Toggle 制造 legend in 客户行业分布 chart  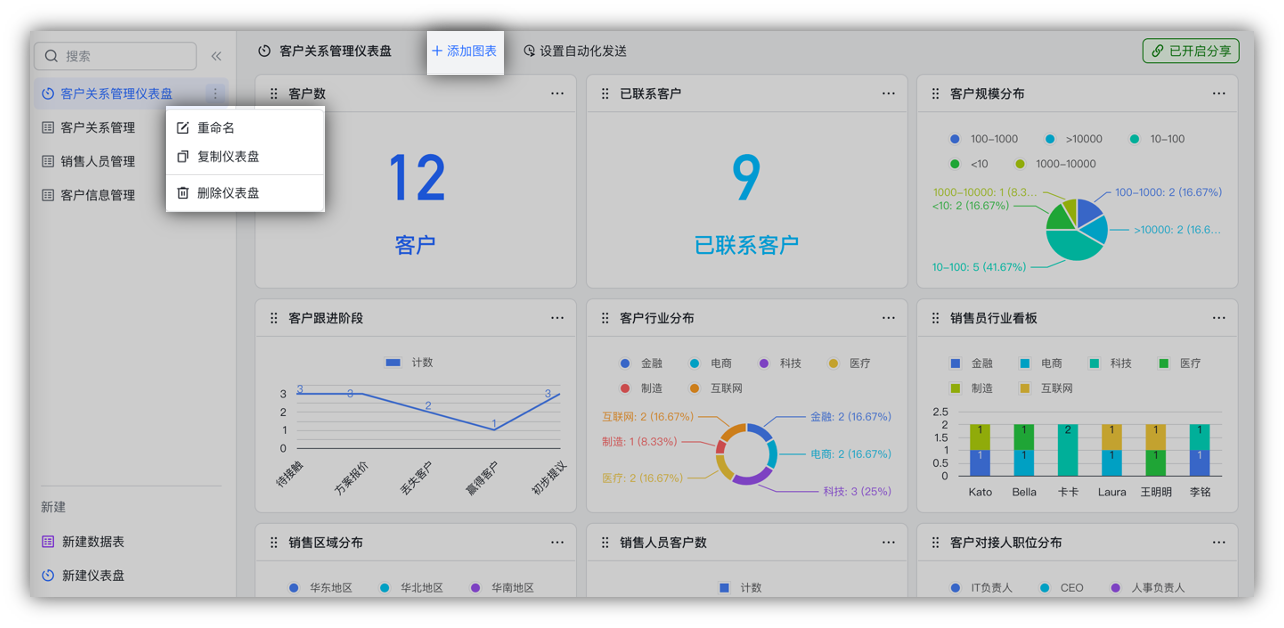pyautogui.click(x=640, y=388)
